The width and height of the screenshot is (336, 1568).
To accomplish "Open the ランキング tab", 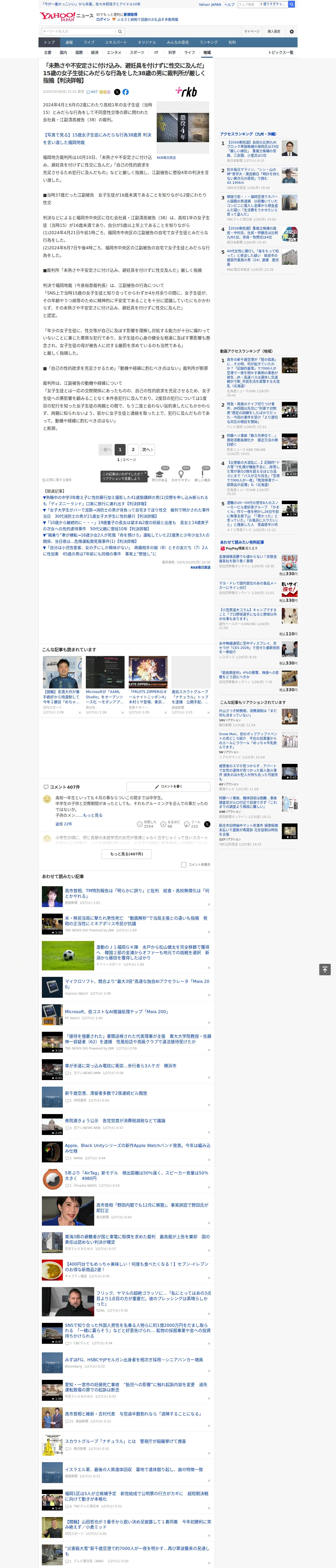I will click(209, 42).
